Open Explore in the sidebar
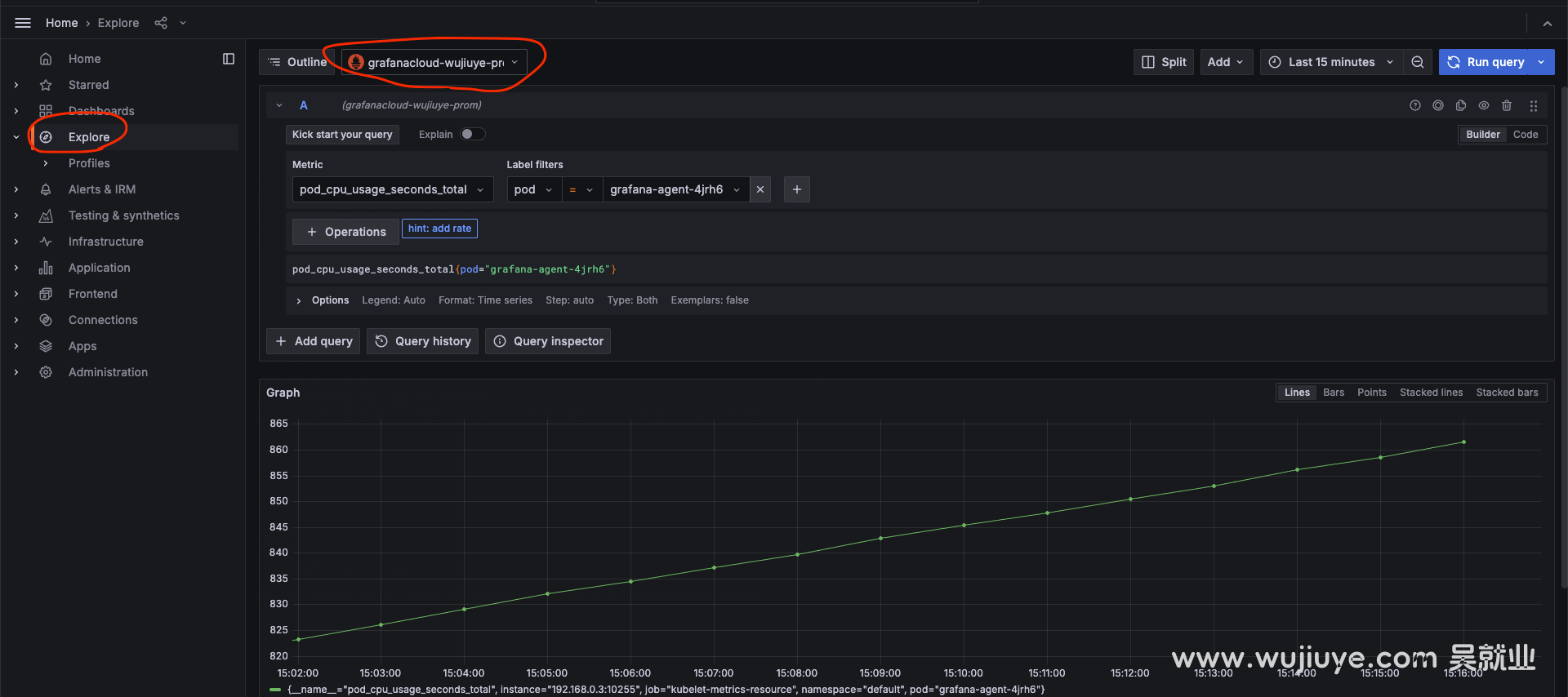 (x=89, y=137)
